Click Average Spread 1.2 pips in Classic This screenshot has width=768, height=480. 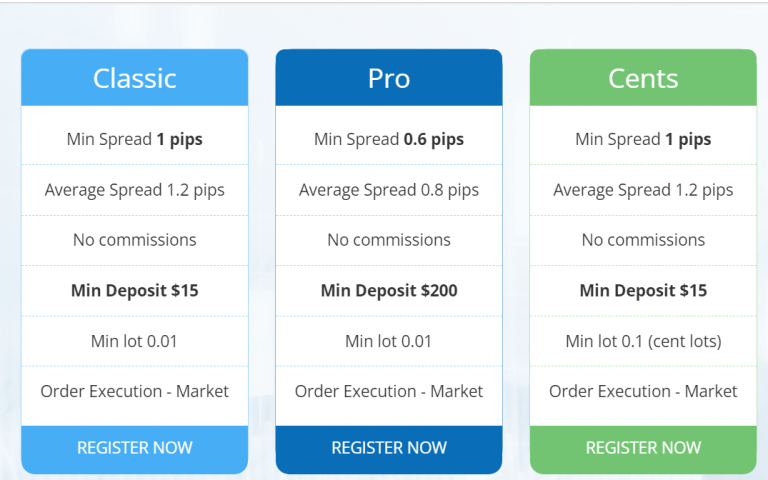click(135, 190)
